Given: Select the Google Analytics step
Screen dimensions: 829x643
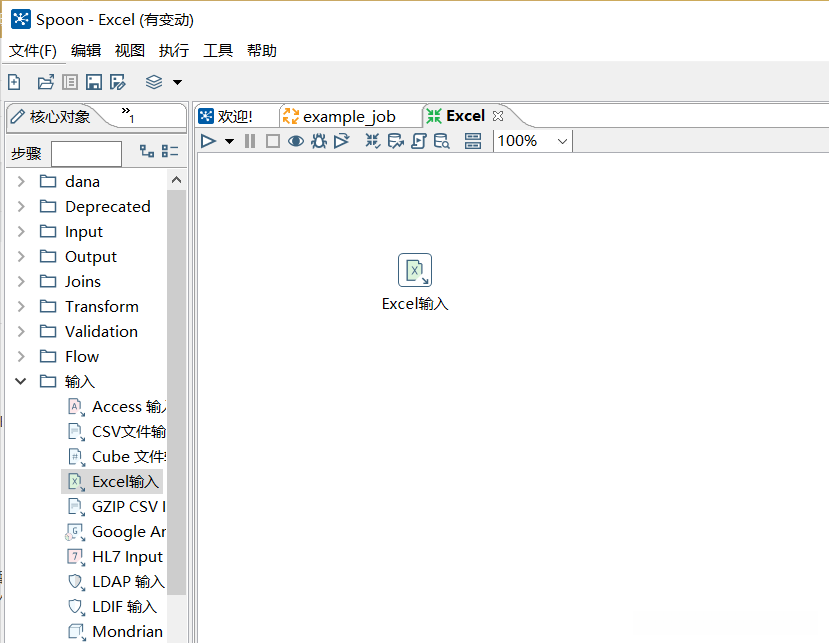Looking at the screenshot, I should tap(117, 531).
